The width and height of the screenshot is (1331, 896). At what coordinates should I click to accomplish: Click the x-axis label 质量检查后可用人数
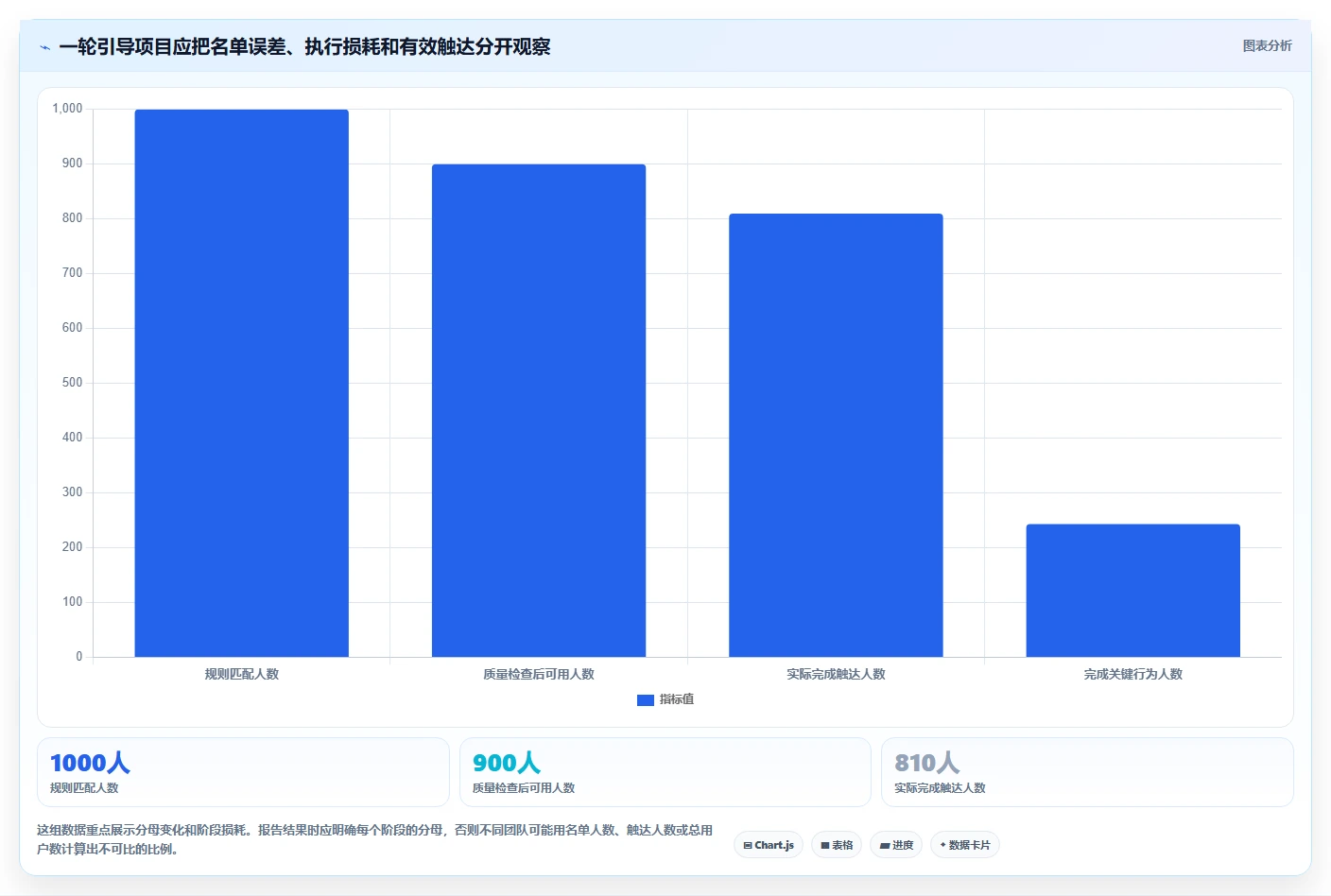pos(539,674)
